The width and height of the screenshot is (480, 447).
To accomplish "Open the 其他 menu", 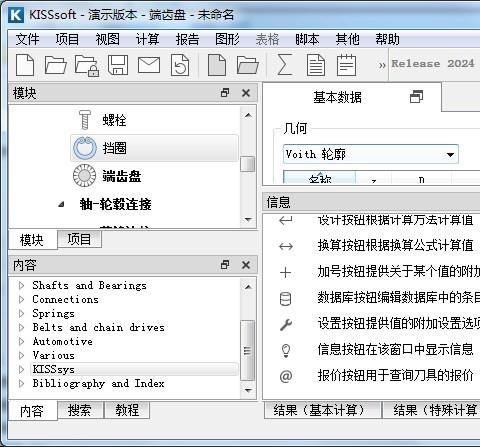I will pos(347,39).
